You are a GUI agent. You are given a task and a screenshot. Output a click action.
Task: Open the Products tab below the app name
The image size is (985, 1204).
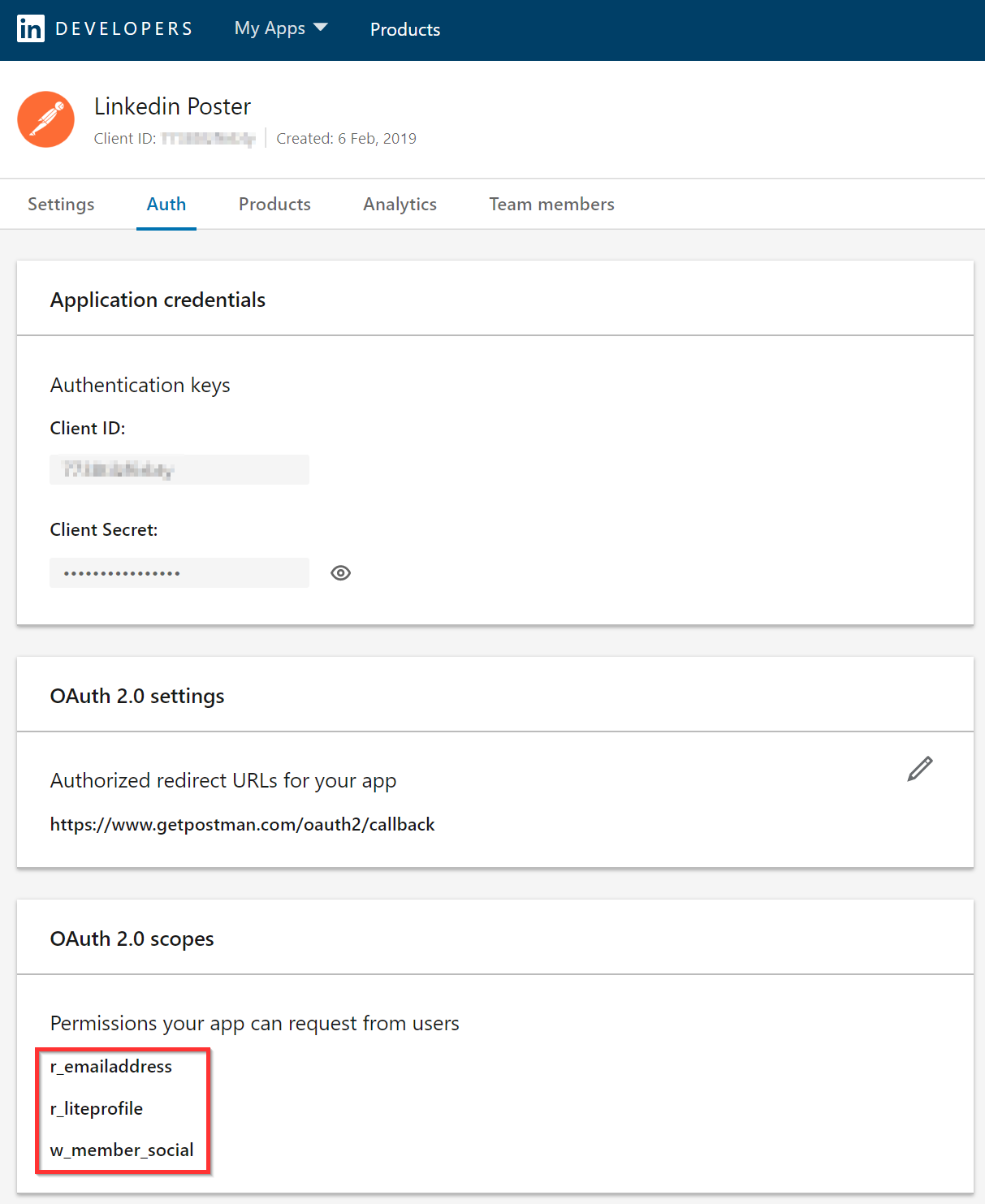click(x=274, y=205)
